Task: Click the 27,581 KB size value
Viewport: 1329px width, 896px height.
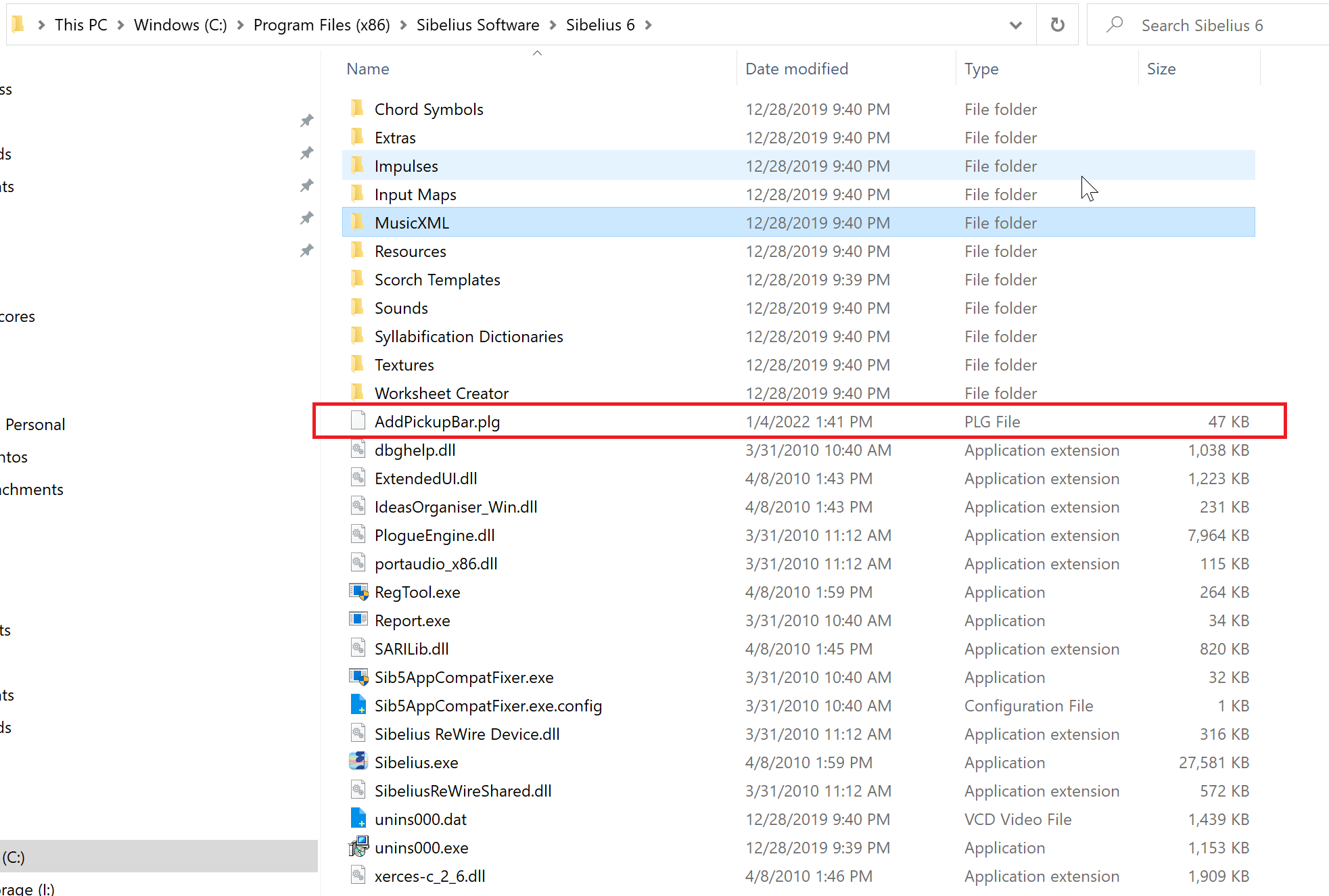Action: coord(1214,762)
